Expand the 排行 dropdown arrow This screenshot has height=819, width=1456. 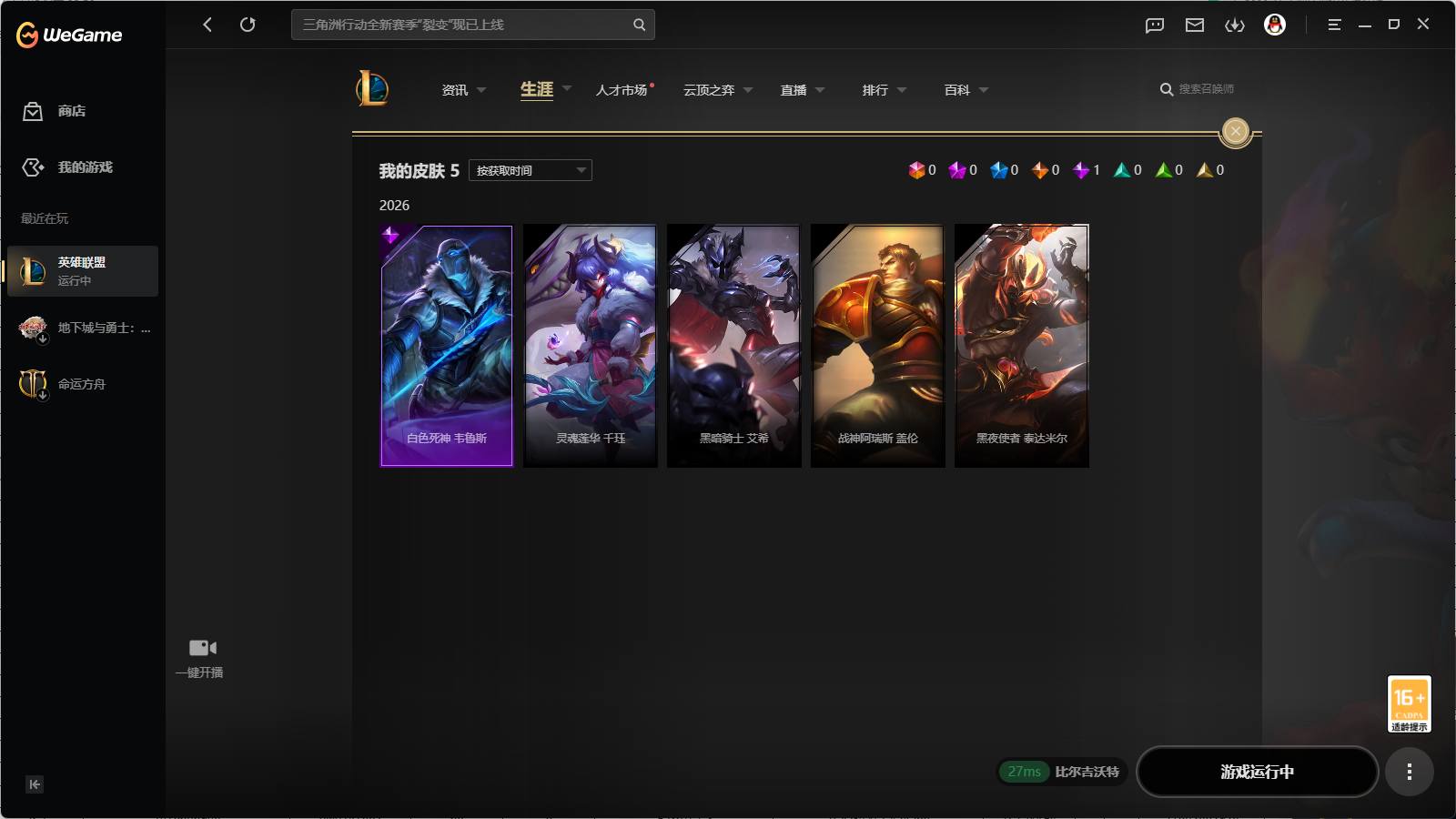[902, 90]
